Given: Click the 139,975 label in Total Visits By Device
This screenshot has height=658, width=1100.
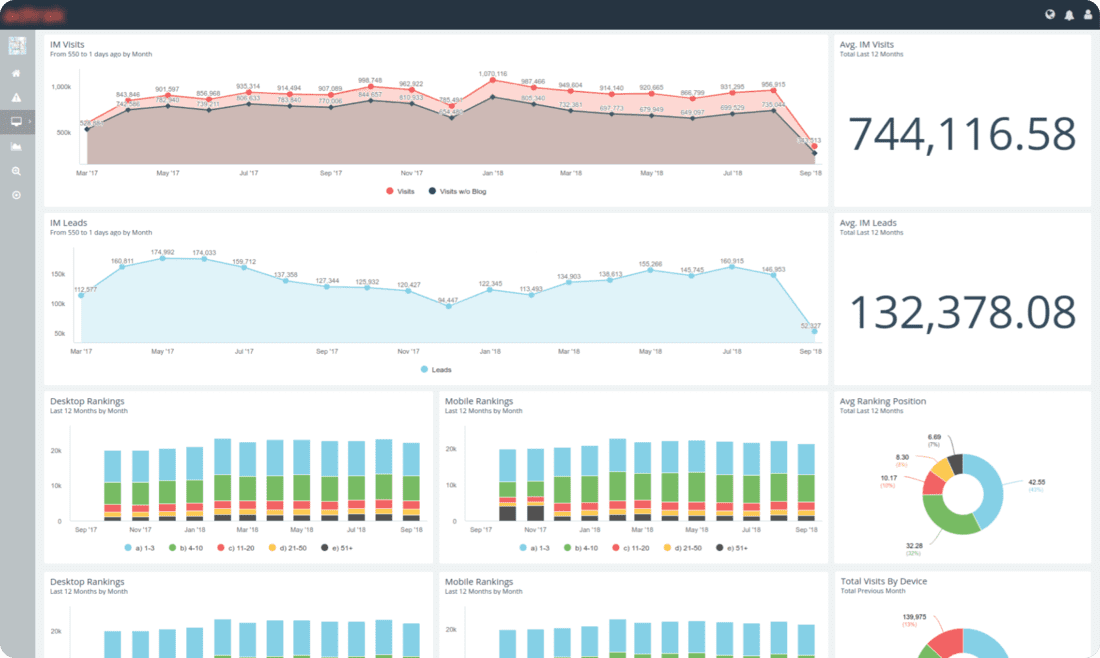Looking at the screenshot, I should 914,617.
